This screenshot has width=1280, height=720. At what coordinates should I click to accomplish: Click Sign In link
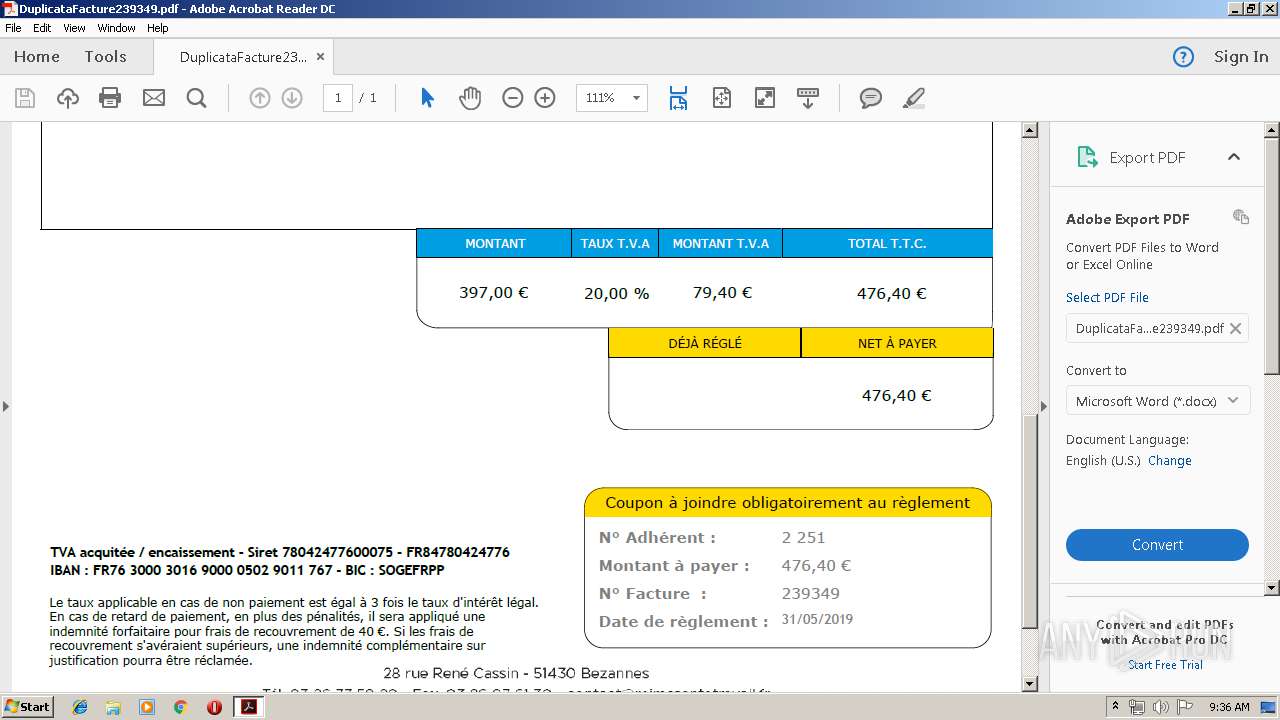pyautogui.click(x=1241, y=57)
